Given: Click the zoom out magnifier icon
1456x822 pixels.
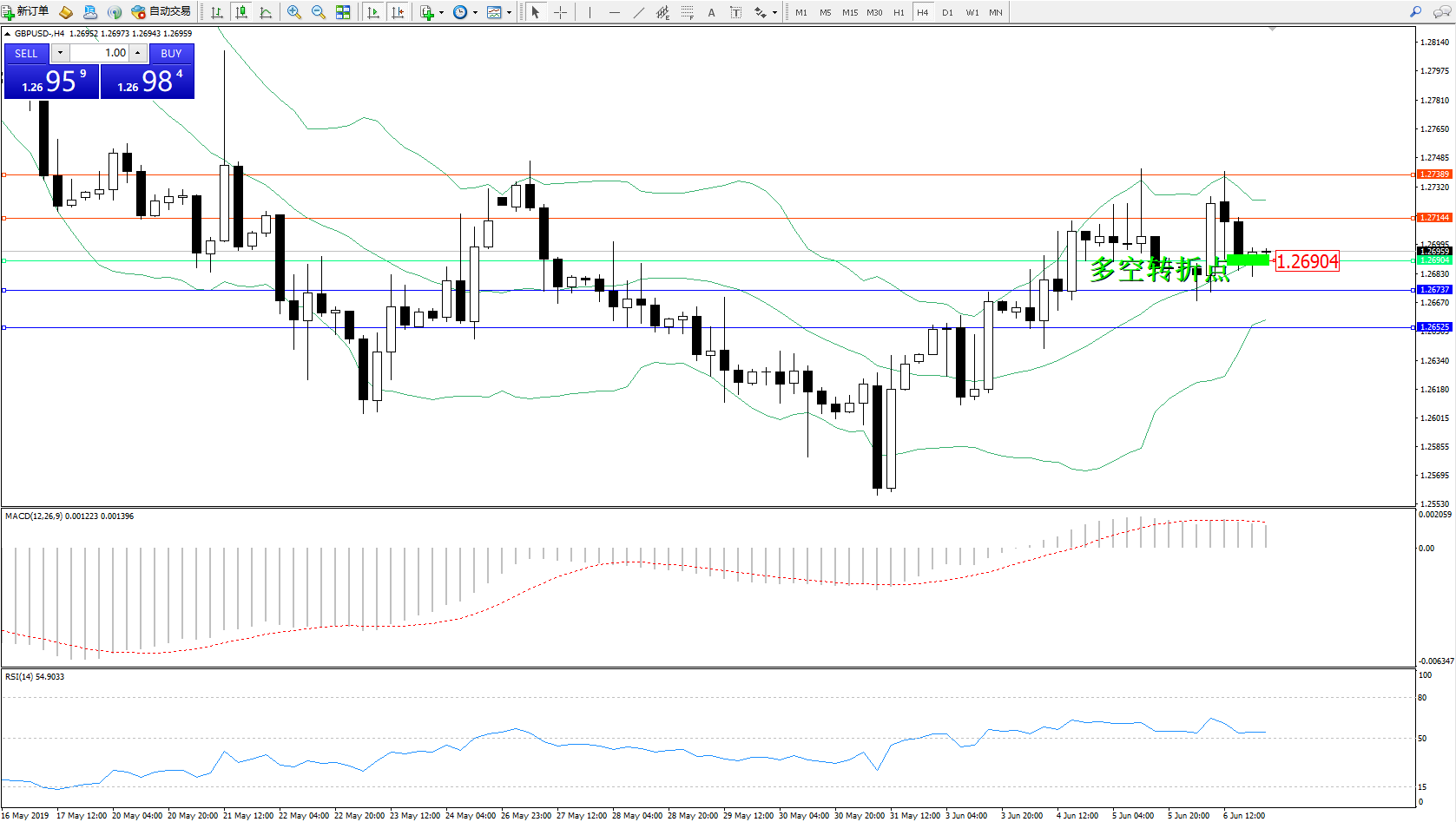Looking at the screenshot, I should click(x=319, y=12).
